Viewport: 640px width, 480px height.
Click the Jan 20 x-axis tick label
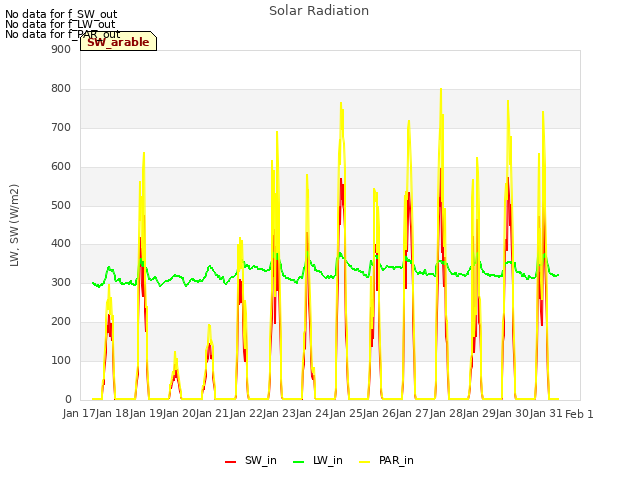point(180,414)
